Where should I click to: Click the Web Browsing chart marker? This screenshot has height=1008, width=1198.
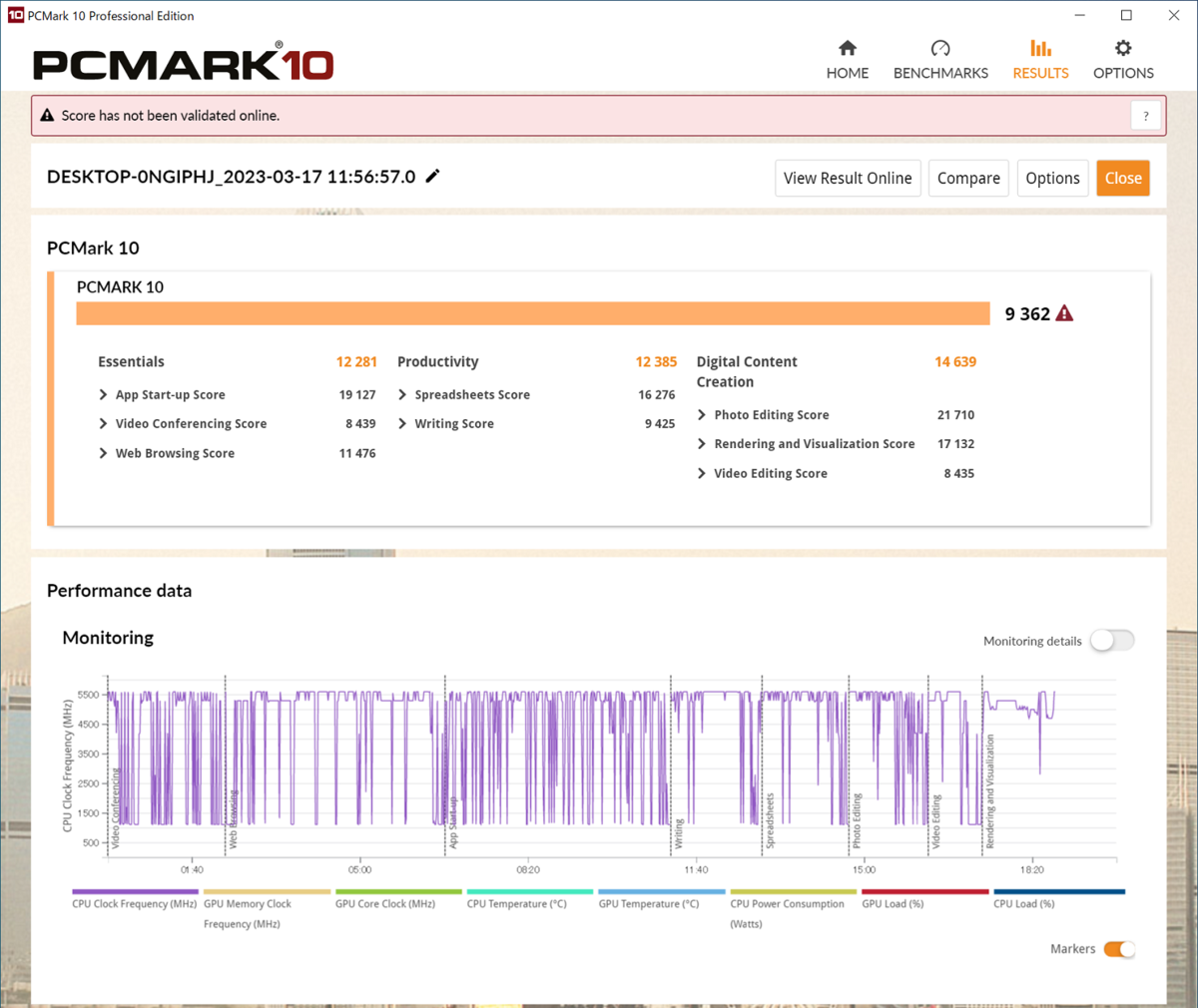[234, 819]
